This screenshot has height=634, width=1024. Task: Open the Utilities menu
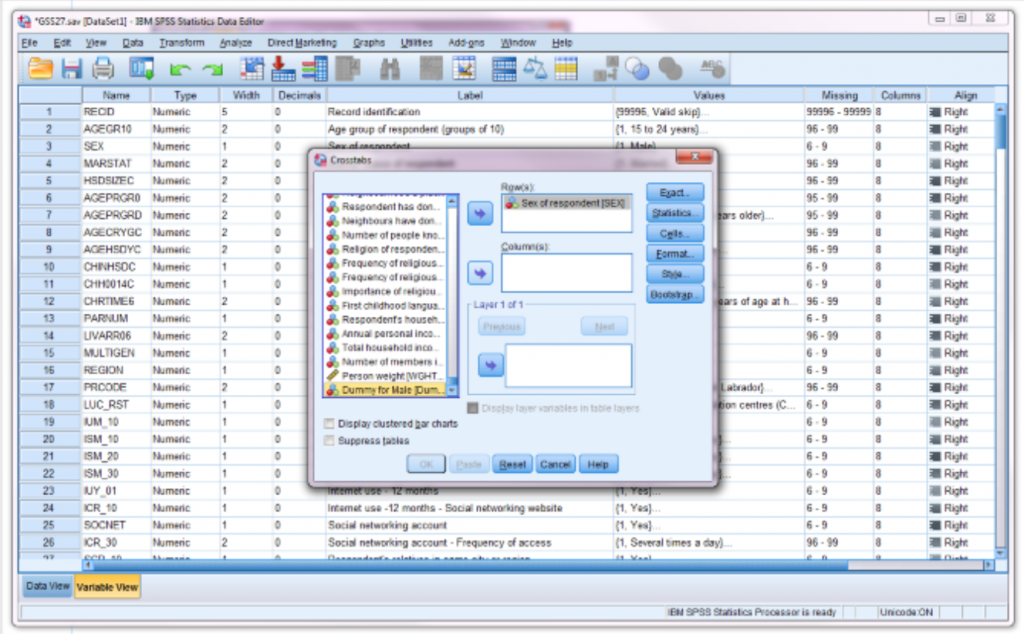coord(417,42)
